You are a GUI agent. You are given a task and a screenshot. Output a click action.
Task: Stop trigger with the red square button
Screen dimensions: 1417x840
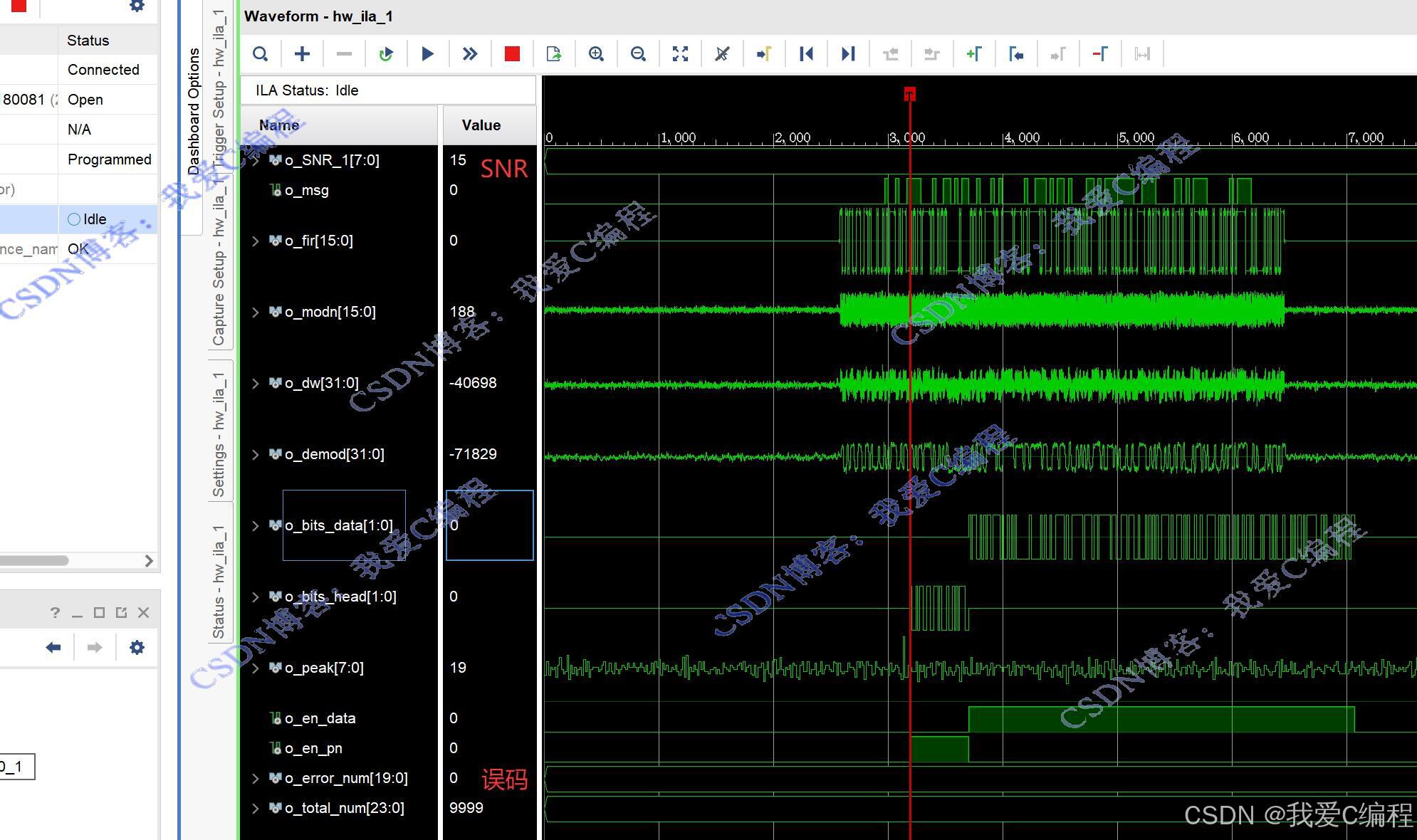tap(512, 54)
